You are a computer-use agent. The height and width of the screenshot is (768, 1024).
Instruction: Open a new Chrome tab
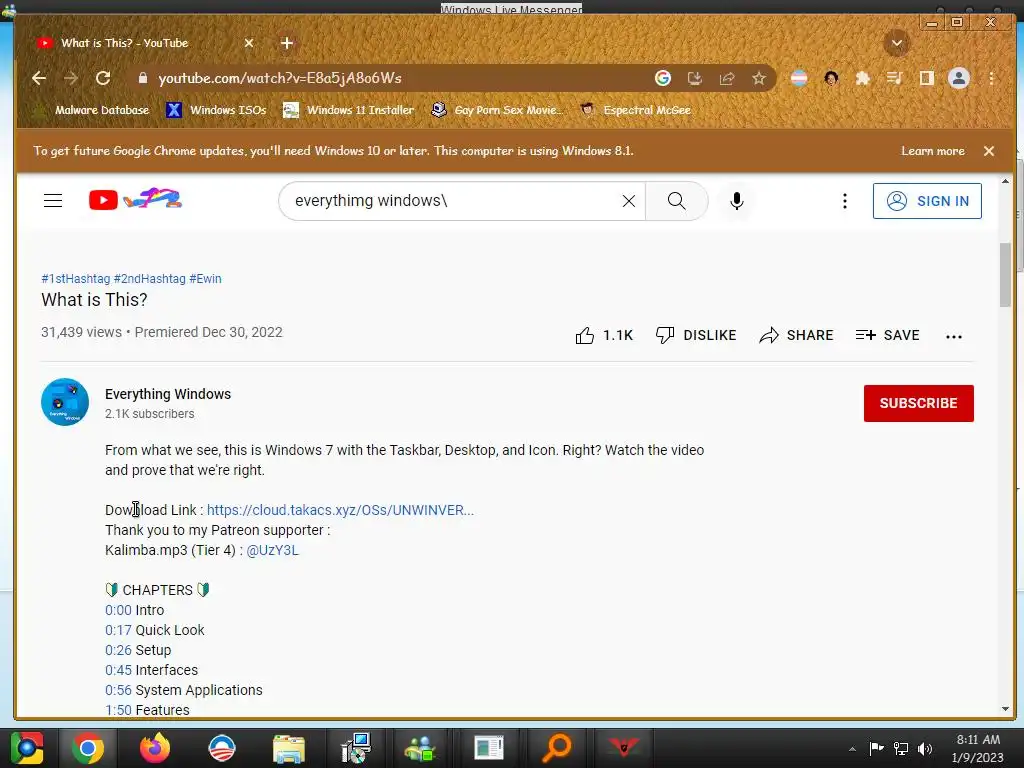[287, 43]
